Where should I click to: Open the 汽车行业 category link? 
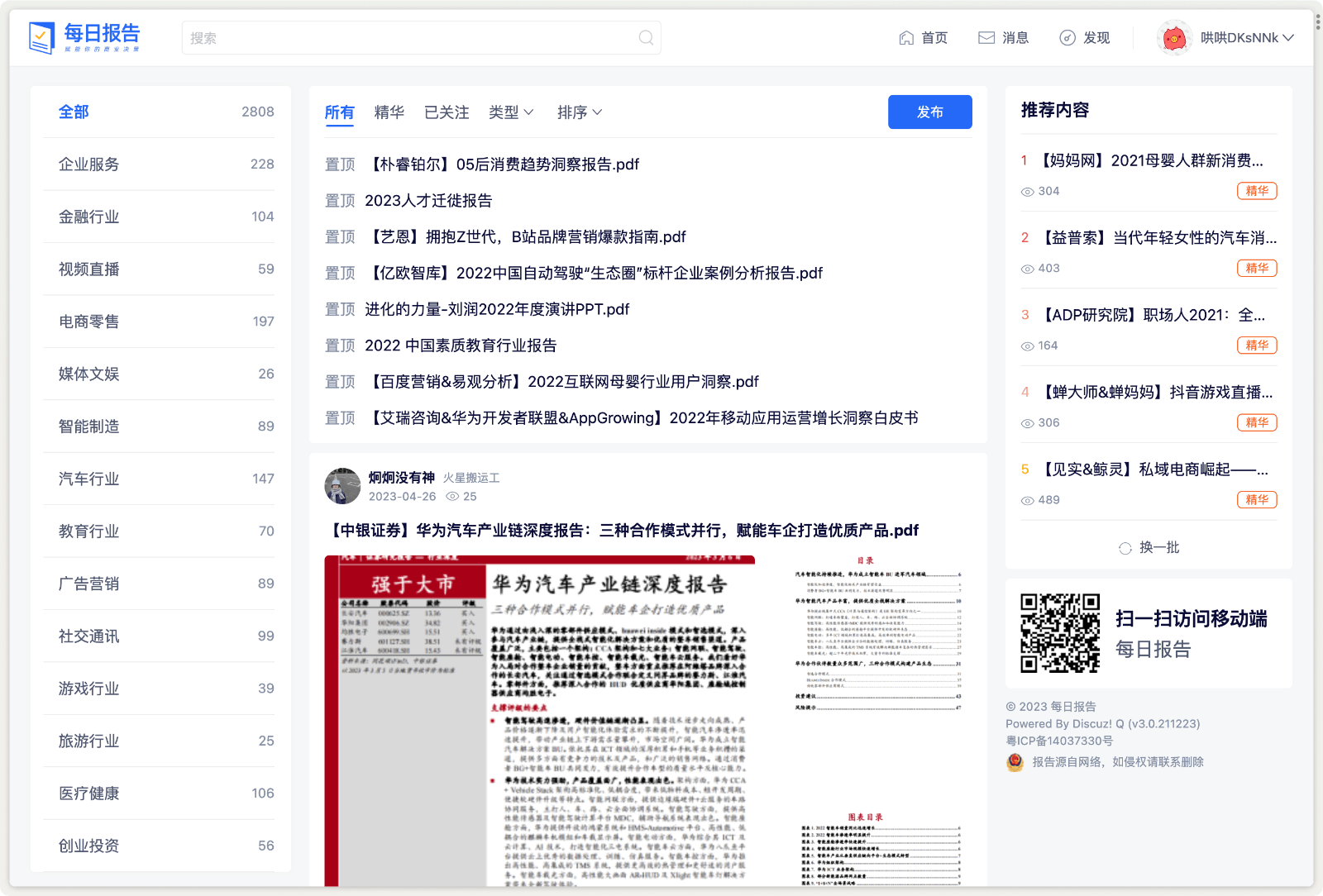tap(88, 479)
